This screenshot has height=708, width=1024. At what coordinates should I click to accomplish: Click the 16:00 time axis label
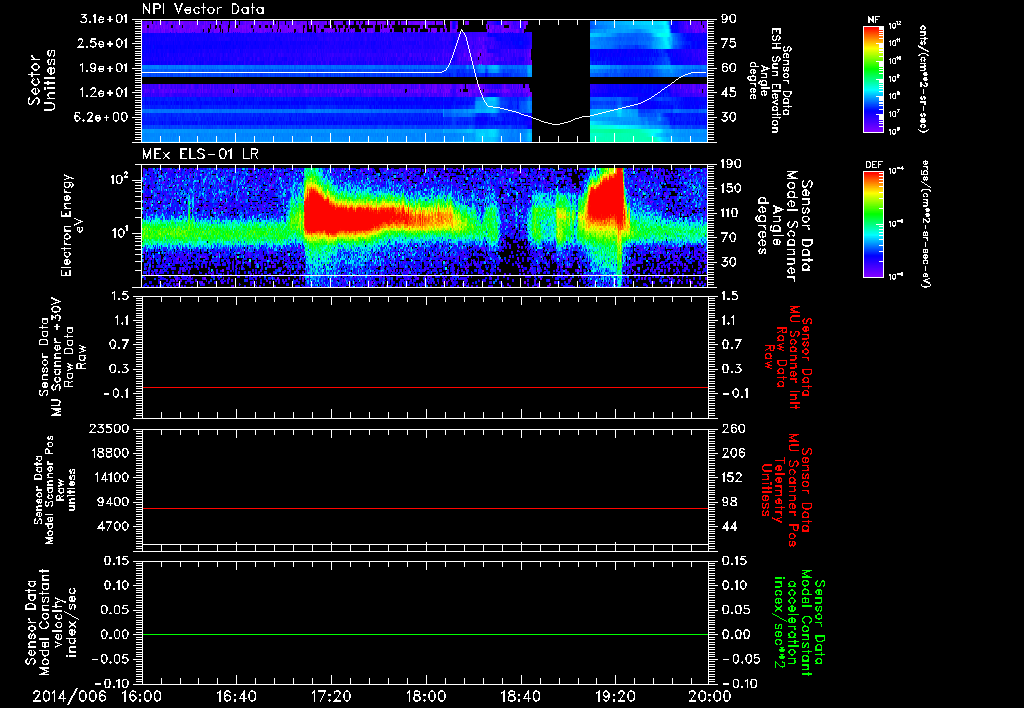(142, 696)
